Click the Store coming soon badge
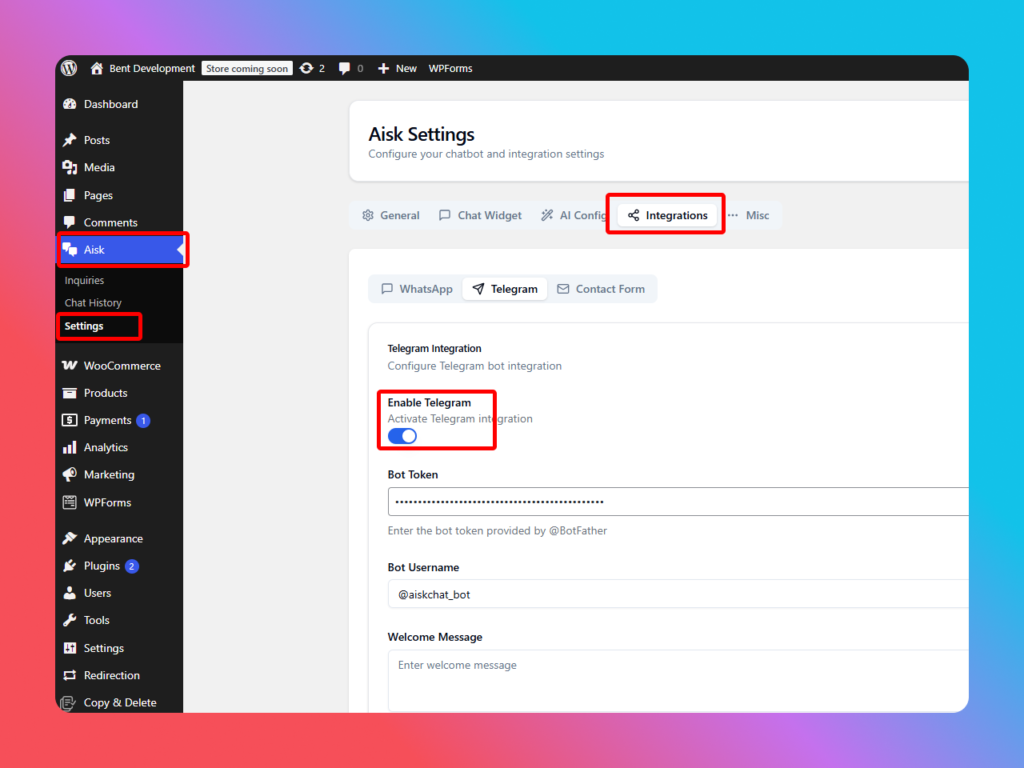Viewport: 1024px width, 768px height. (x=247, y=68)
